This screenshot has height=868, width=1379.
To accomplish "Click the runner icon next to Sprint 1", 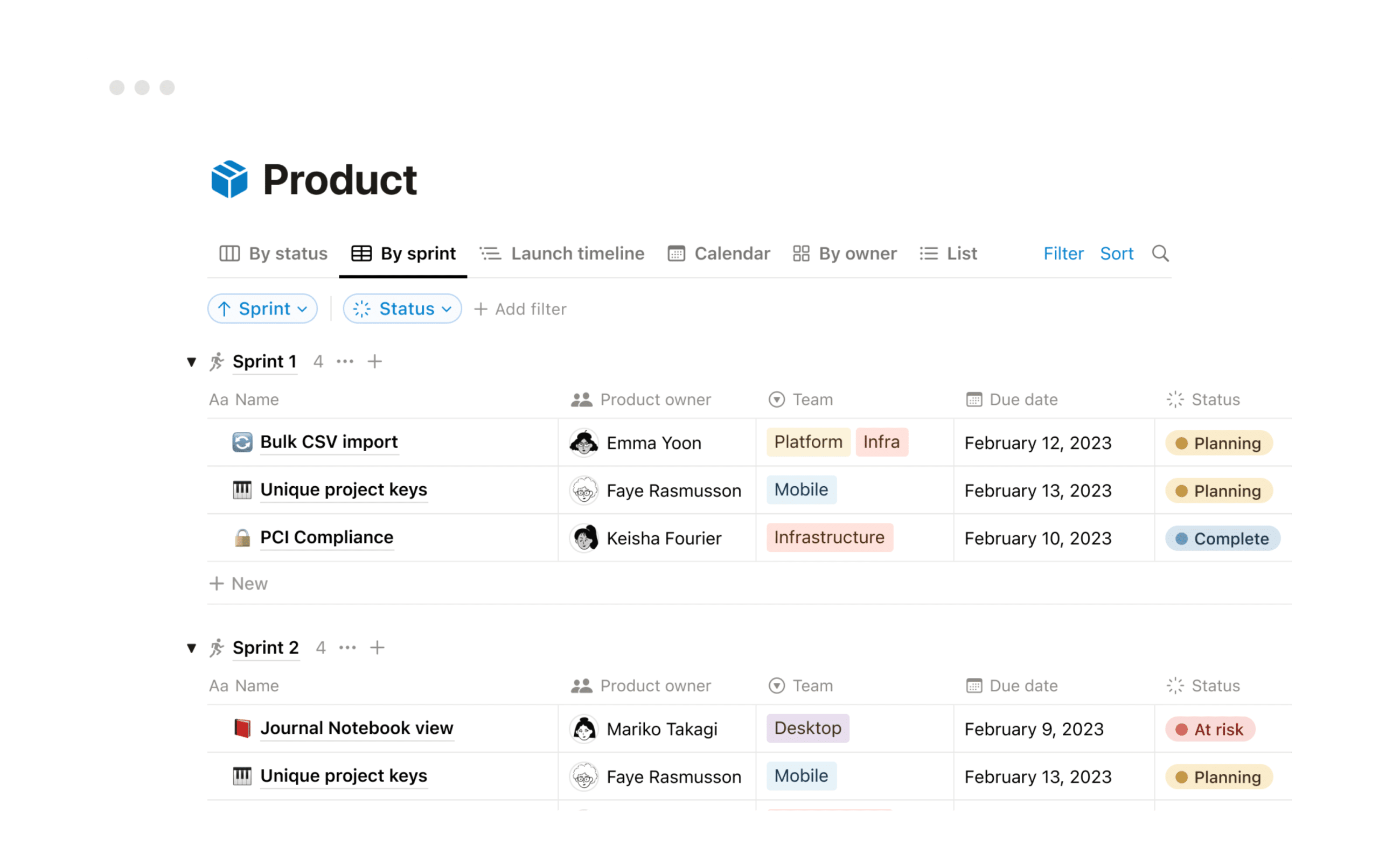I will click(217, 361).
